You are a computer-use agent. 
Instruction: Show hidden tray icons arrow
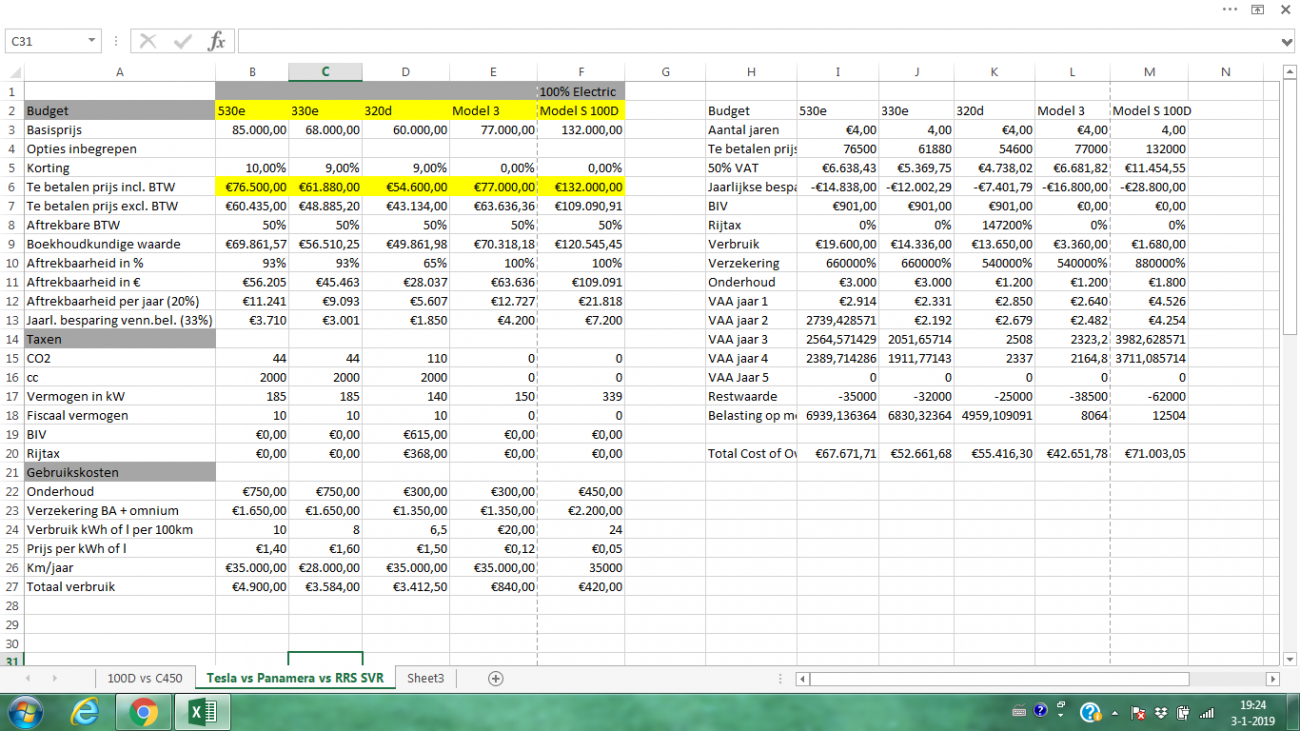click(1115, 713)
